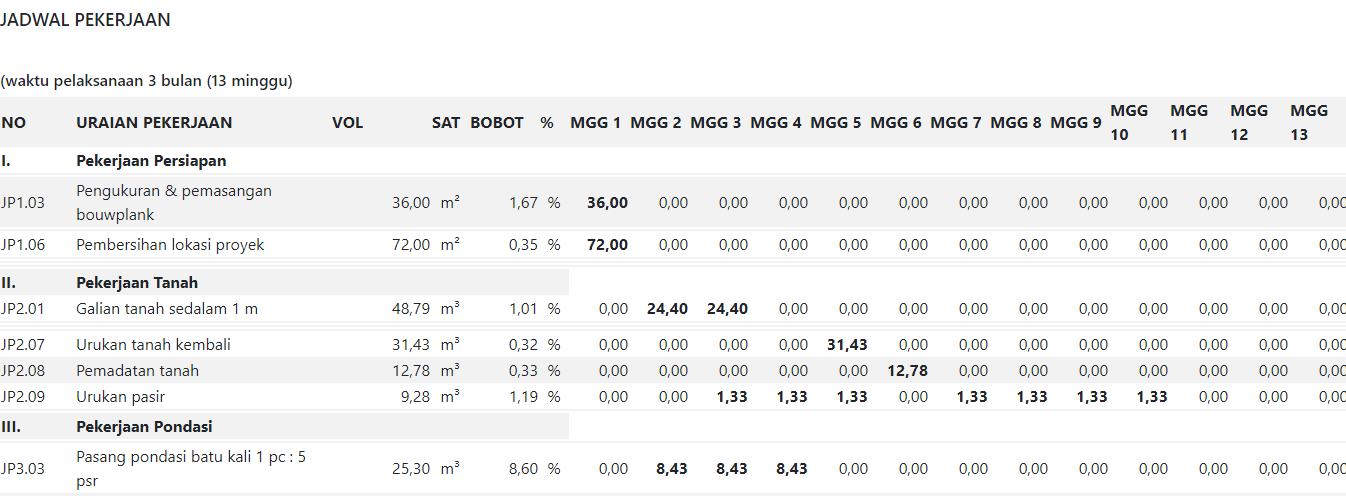This screenshot has height=496, width=1346.
Task: Click the VOL column header
Action: (x=347, y=123)
